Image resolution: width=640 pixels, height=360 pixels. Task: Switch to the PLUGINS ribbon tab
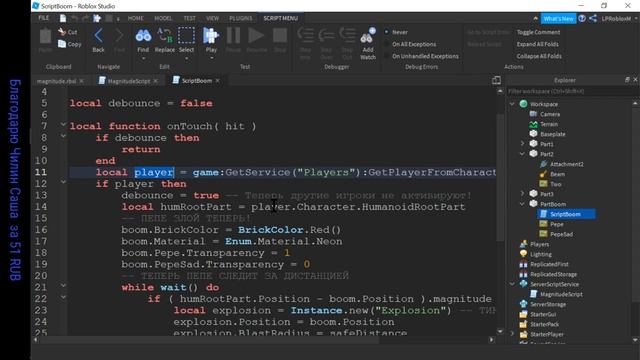click(241, 18)
